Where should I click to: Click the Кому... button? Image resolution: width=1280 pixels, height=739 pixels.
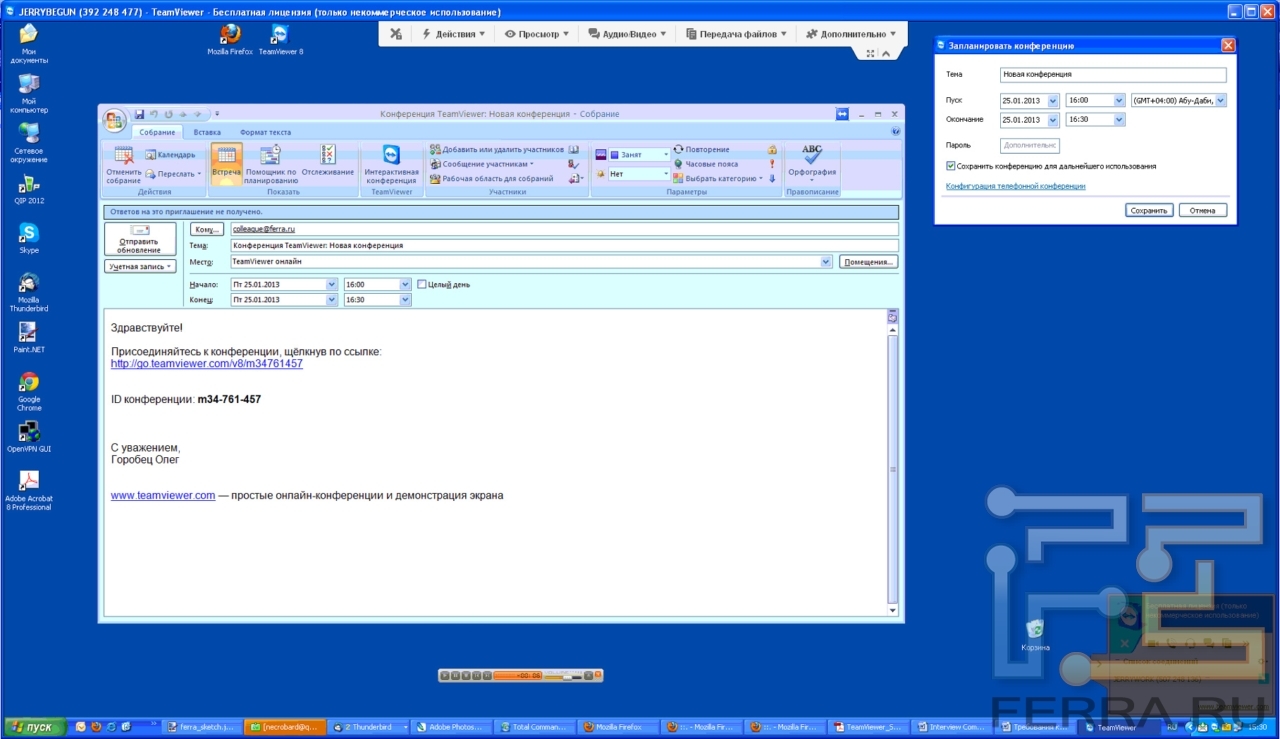pyautogui.click(x=207, y=230)
